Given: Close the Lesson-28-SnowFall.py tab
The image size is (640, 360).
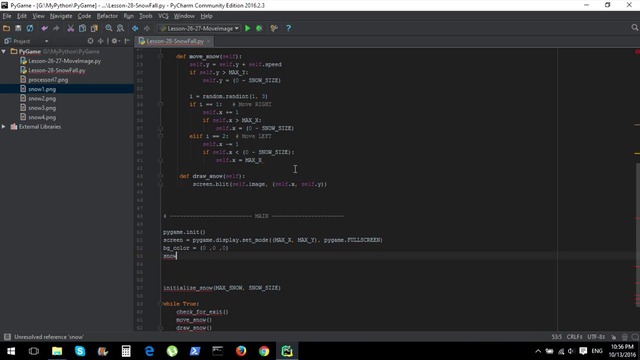Looking at the screenshot, I should coord(209,41).
